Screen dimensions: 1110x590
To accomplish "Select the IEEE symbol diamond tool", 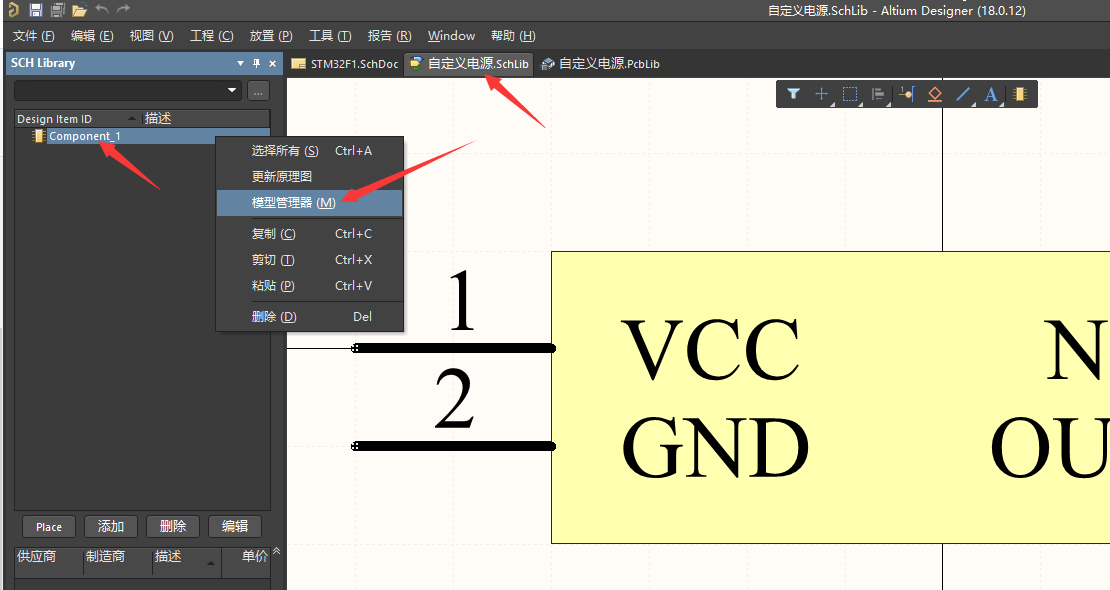I will click(x=934, y=93).
